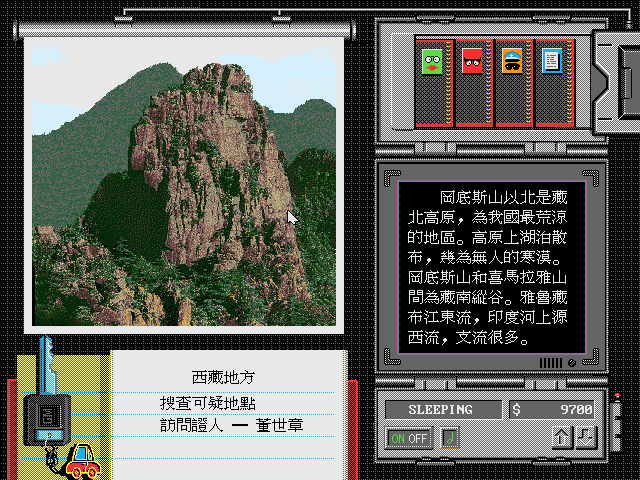
Task: Toggle the ON OFF switch
Action: [409, 438]
